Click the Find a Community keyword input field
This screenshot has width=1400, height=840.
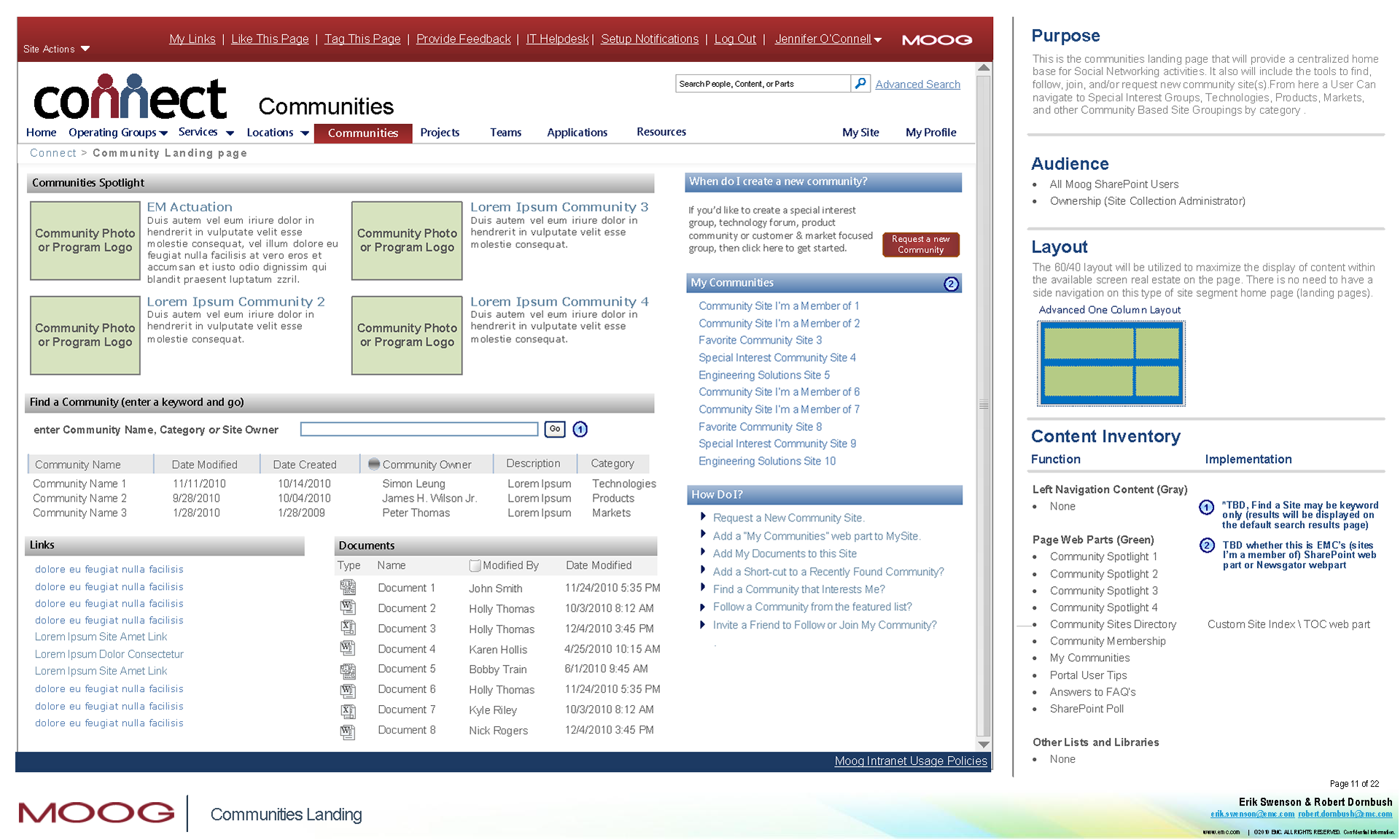pyautogui.click(x=419, y=429)
